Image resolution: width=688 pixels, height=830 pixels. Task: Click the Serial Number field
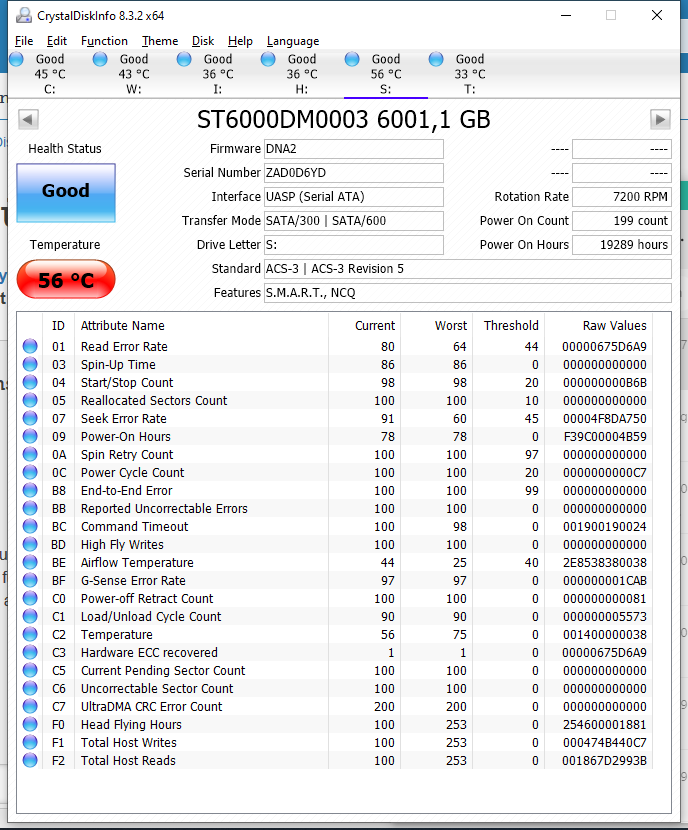[353, 173]
